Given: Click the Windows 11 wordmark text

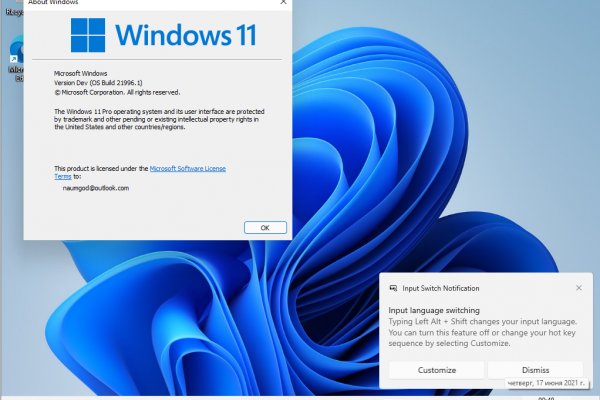Looking at the screenshot, I should pos(184,35).
